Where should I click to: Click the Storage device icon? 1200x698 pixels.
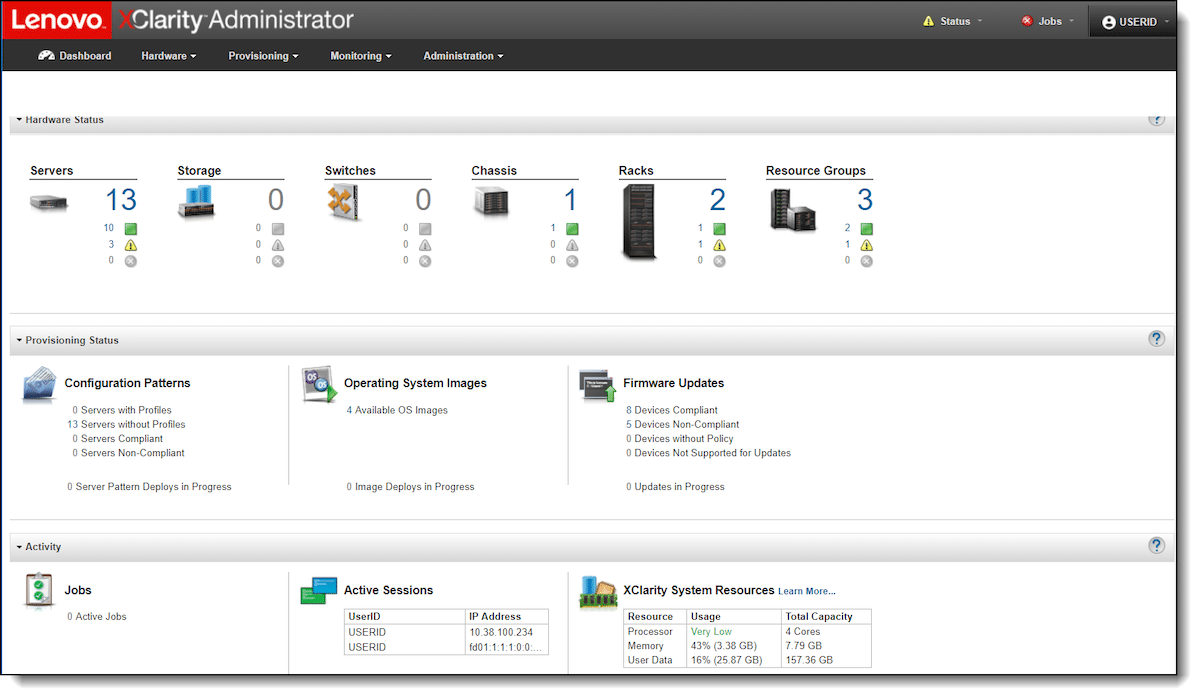(x=197, y=203)
